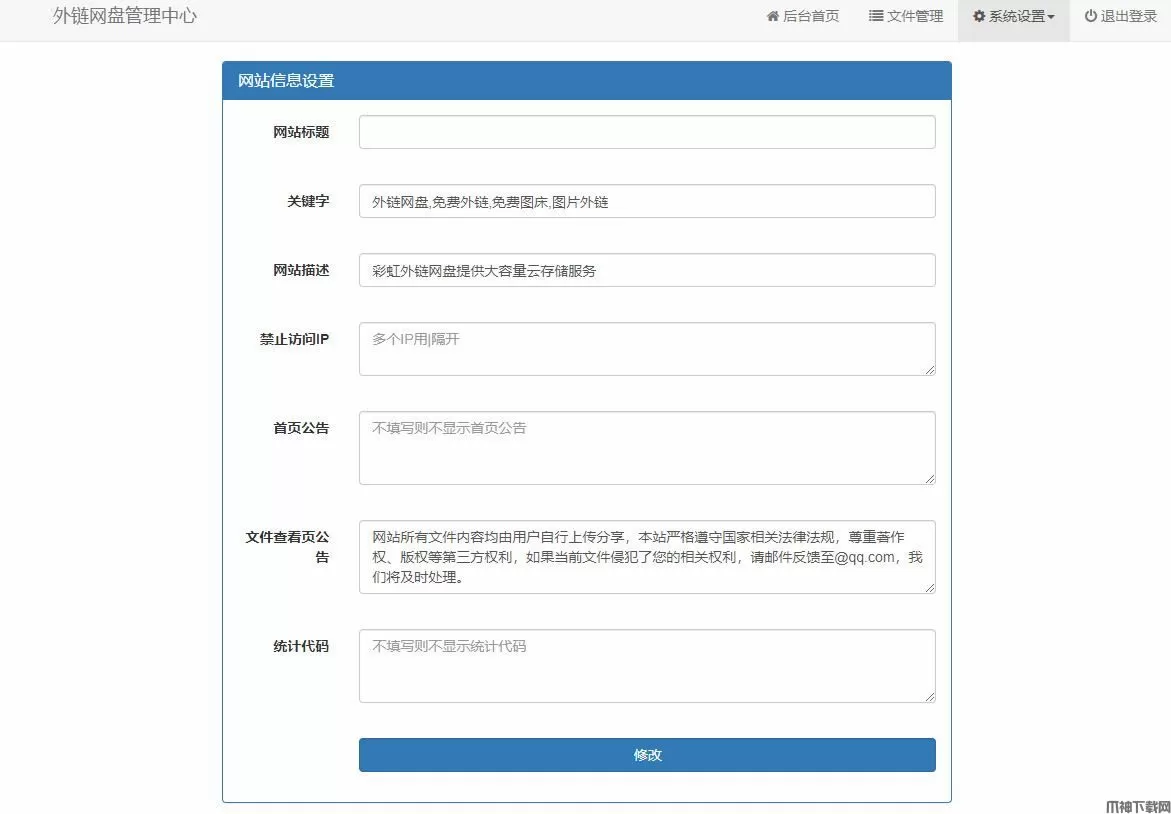
Task: Click the home icon beside 后台首页
Action: [773, 16]
